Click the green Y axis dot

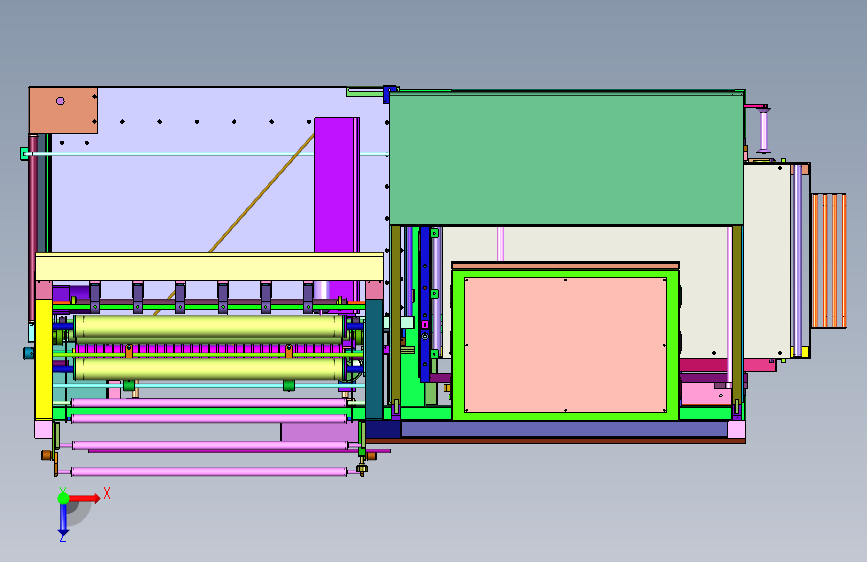[63, 498]
